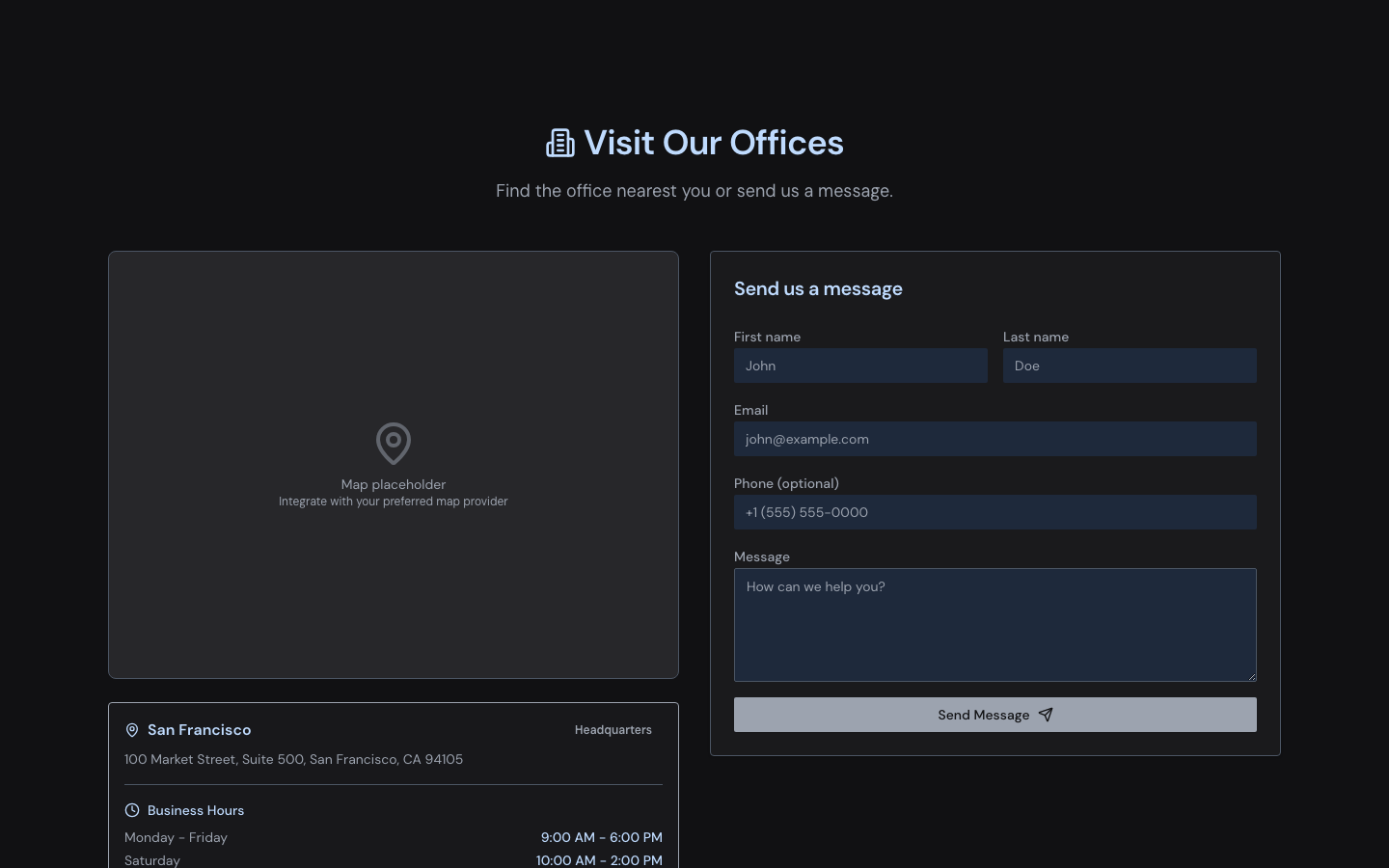The height and width of the screenshot is (868, 1389).
Task: Click the Send us a message heading
Action: [818, 288]
